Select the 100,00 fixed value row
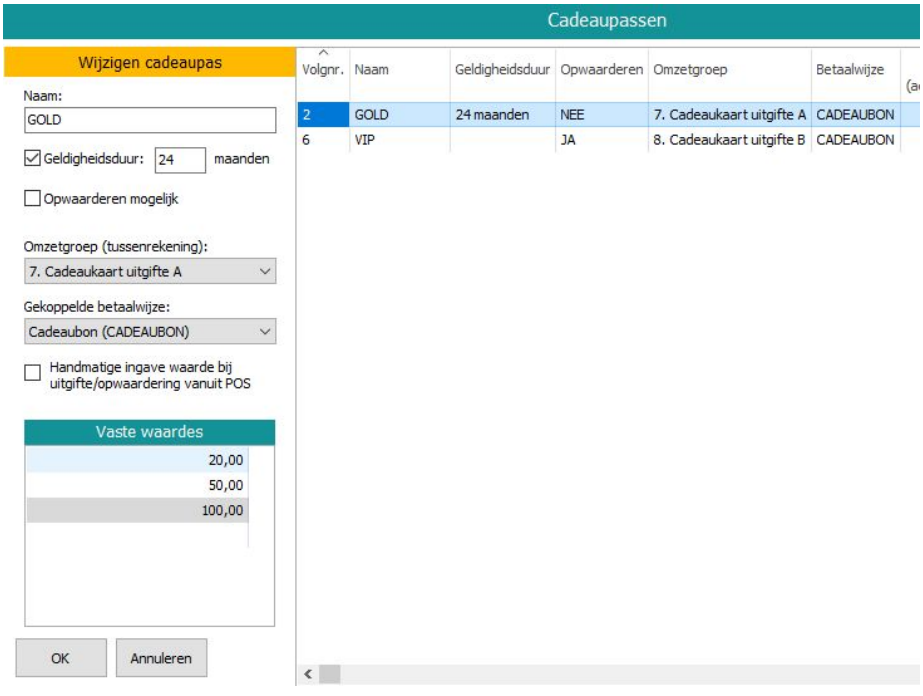Viewport: 923px width, 696px height. [x=133, y=511]
